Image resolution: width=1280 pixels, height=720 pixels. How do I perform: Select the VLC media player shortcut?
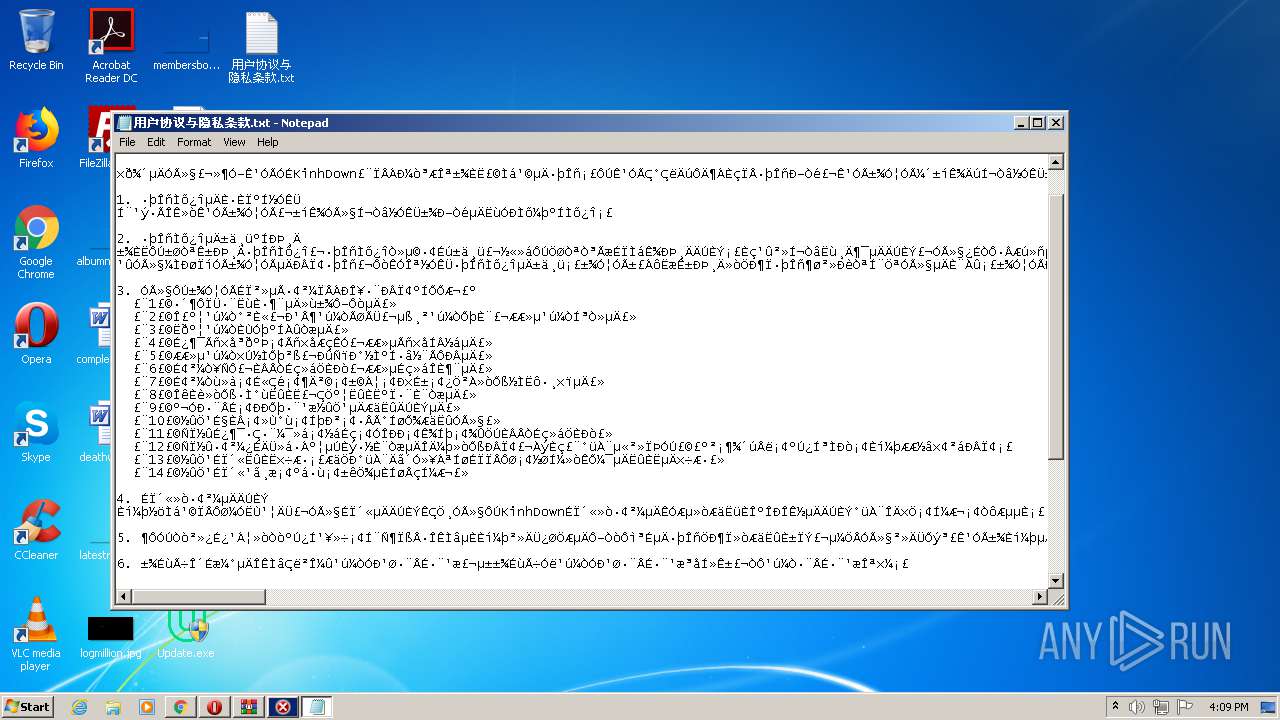click(x=36, y=633)
